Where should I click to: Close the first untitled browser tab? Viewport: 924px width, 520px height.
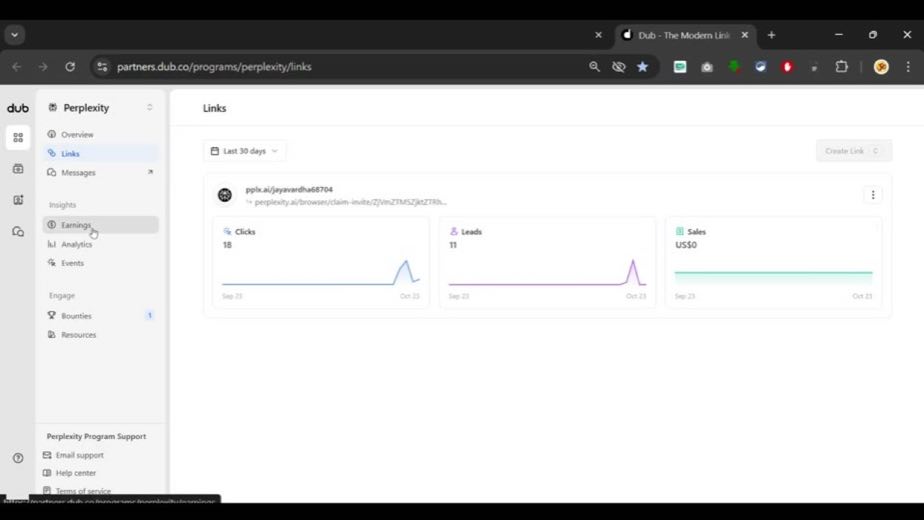coord(598,35)
